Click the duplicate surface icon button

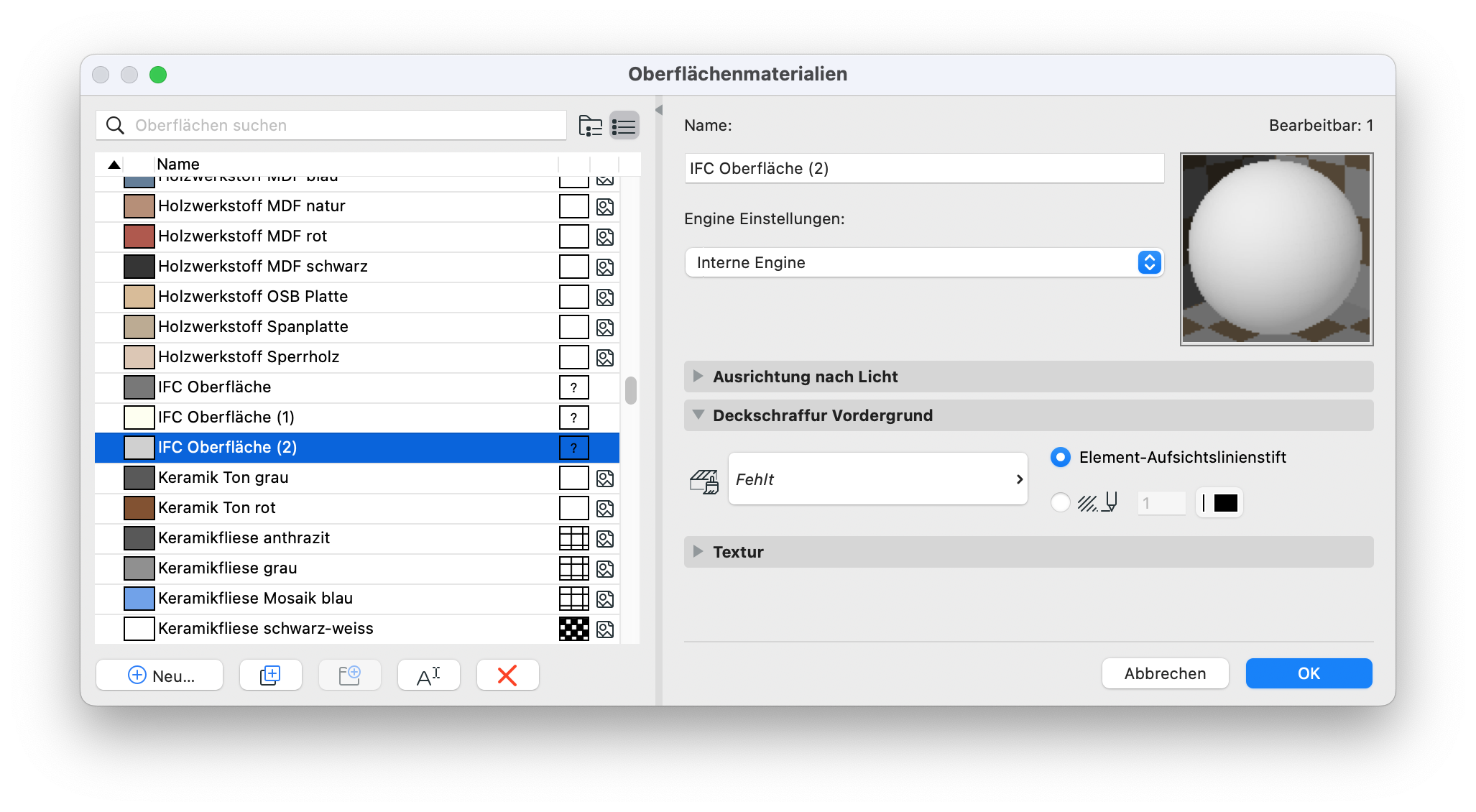pyautogui.click(x=270, y=675)
